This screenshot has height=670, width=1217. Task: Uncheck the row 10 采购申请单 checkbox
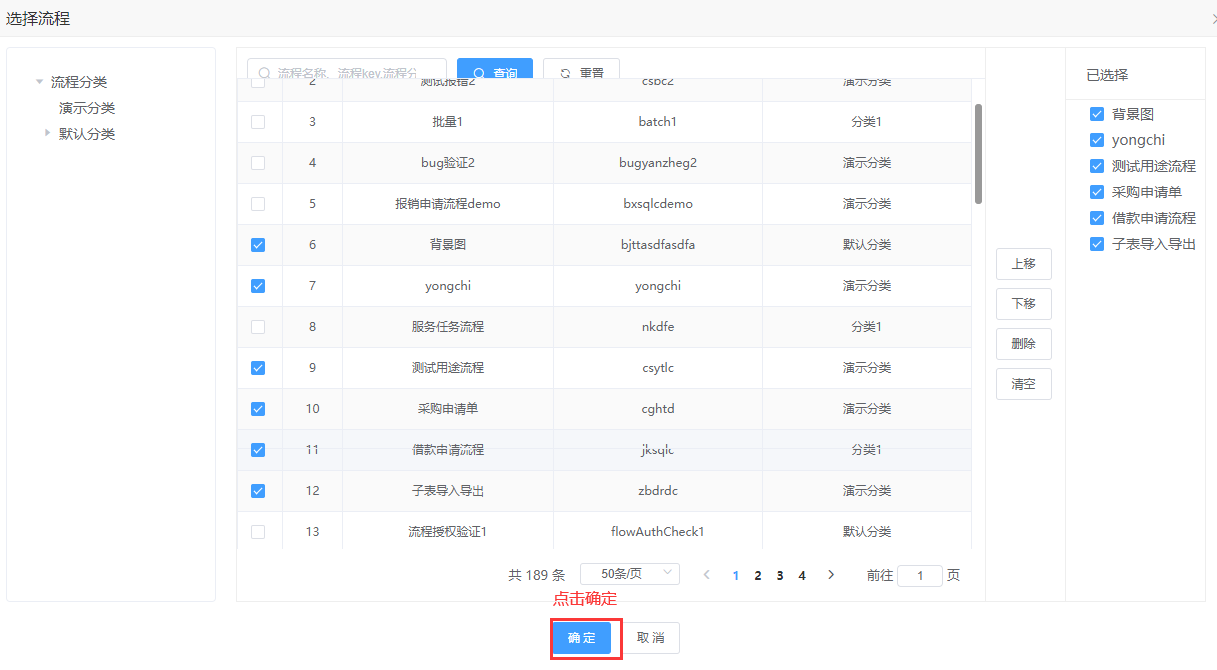[x=258, y=409]
